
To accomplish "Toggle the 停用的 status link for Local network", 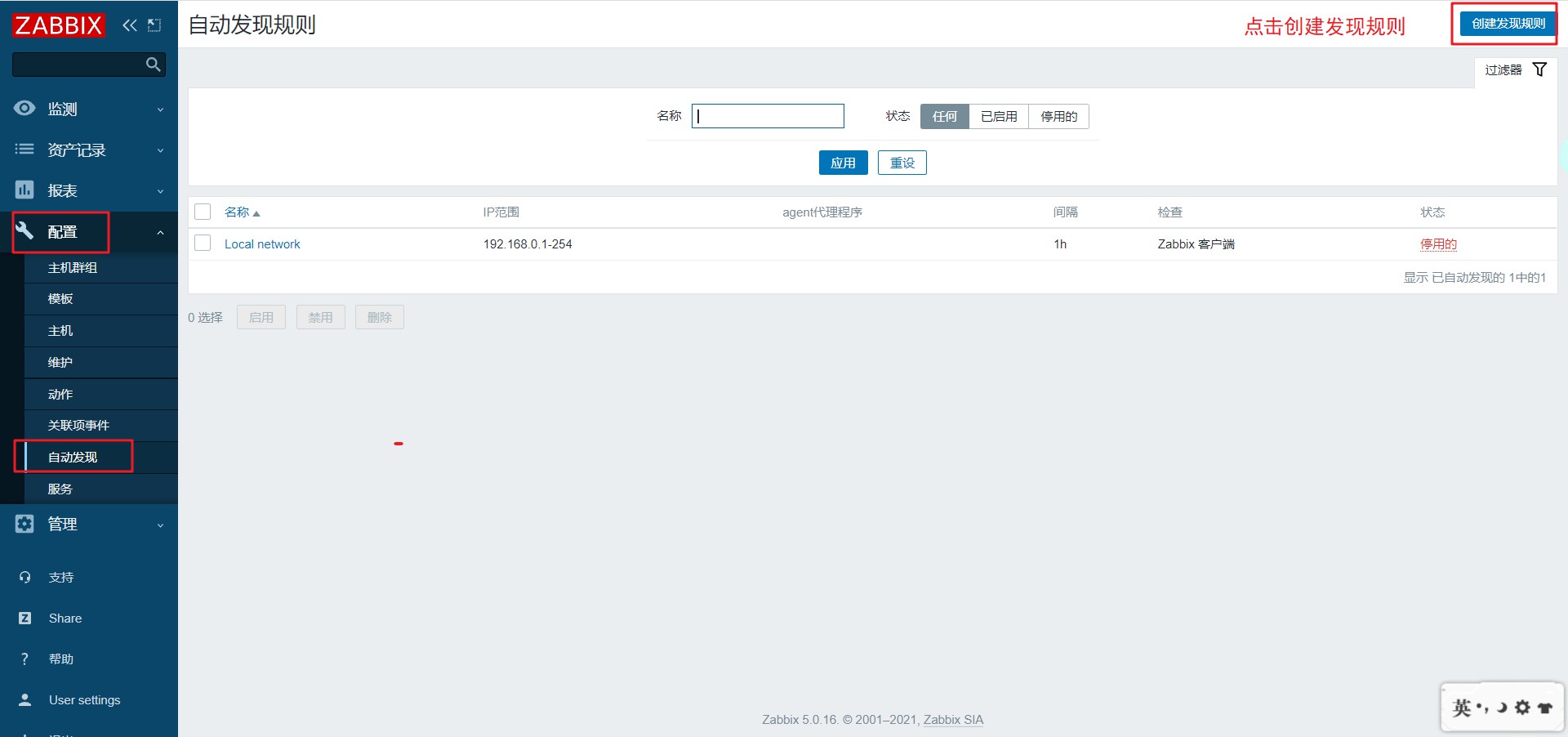I will (1438, 244).
